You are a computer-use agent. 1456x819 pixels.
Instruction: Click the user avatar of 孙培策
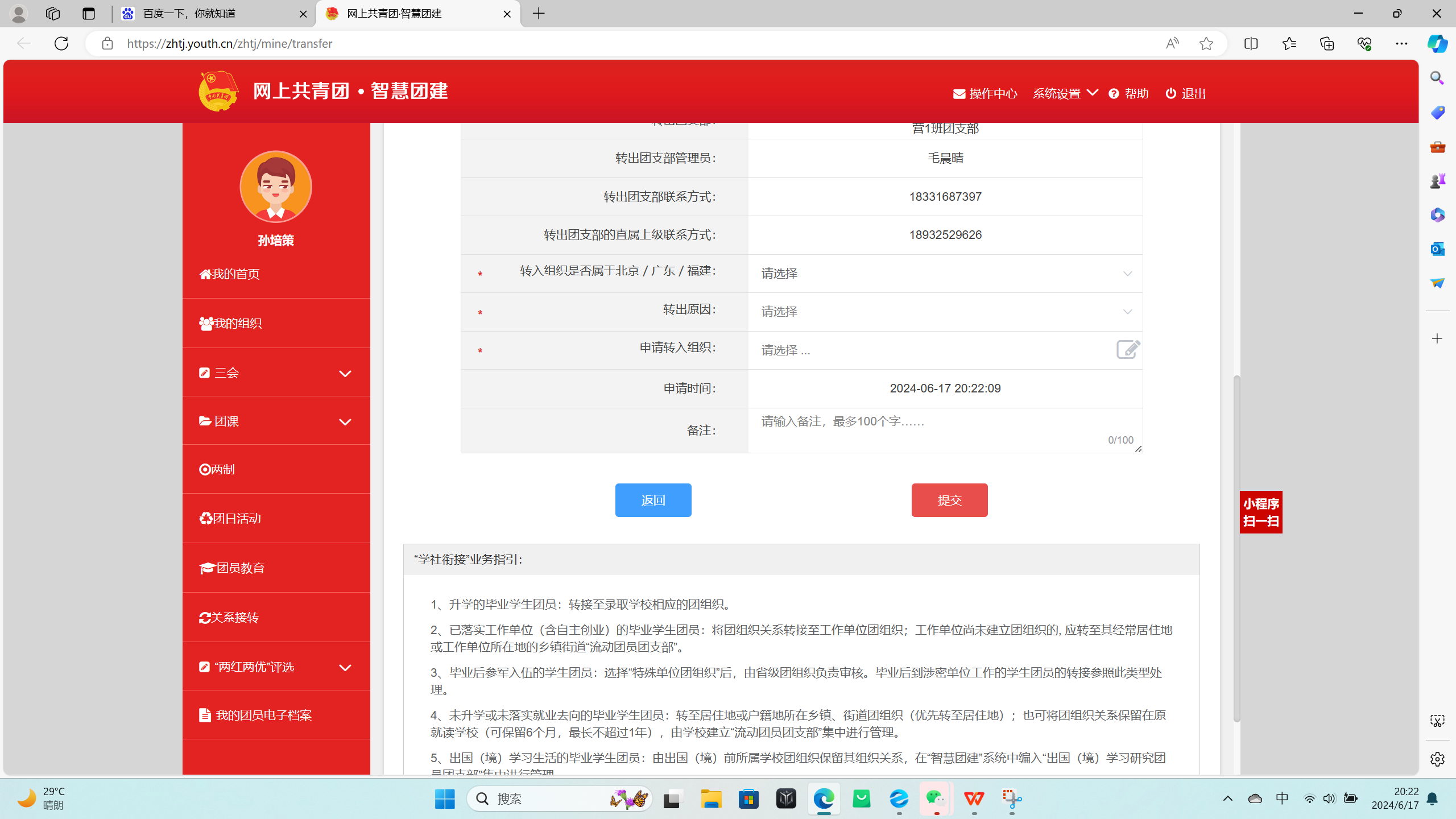[276, 187]
